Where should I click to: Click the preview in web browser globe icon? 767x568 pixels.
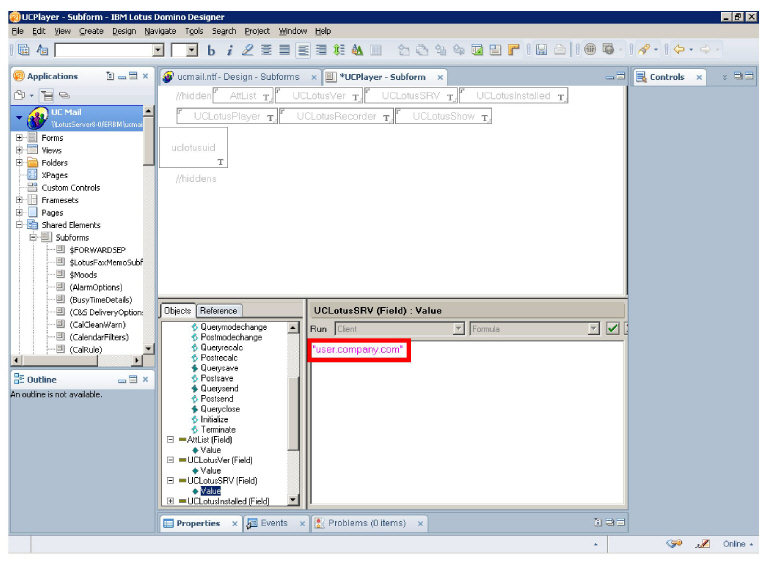click(x=590, y=49)
